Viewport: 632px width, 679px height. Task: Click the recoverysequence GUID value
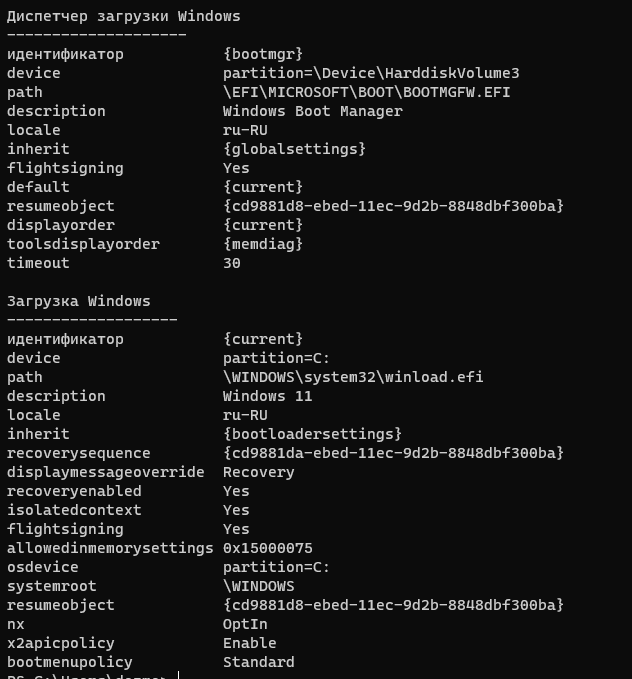[393, 453]
